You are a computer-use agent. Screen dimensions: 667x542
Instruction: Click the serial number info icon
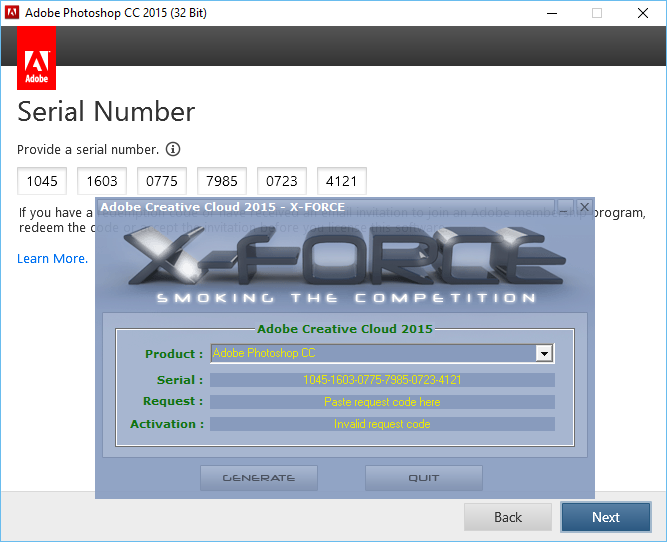(x=173, y=149)
